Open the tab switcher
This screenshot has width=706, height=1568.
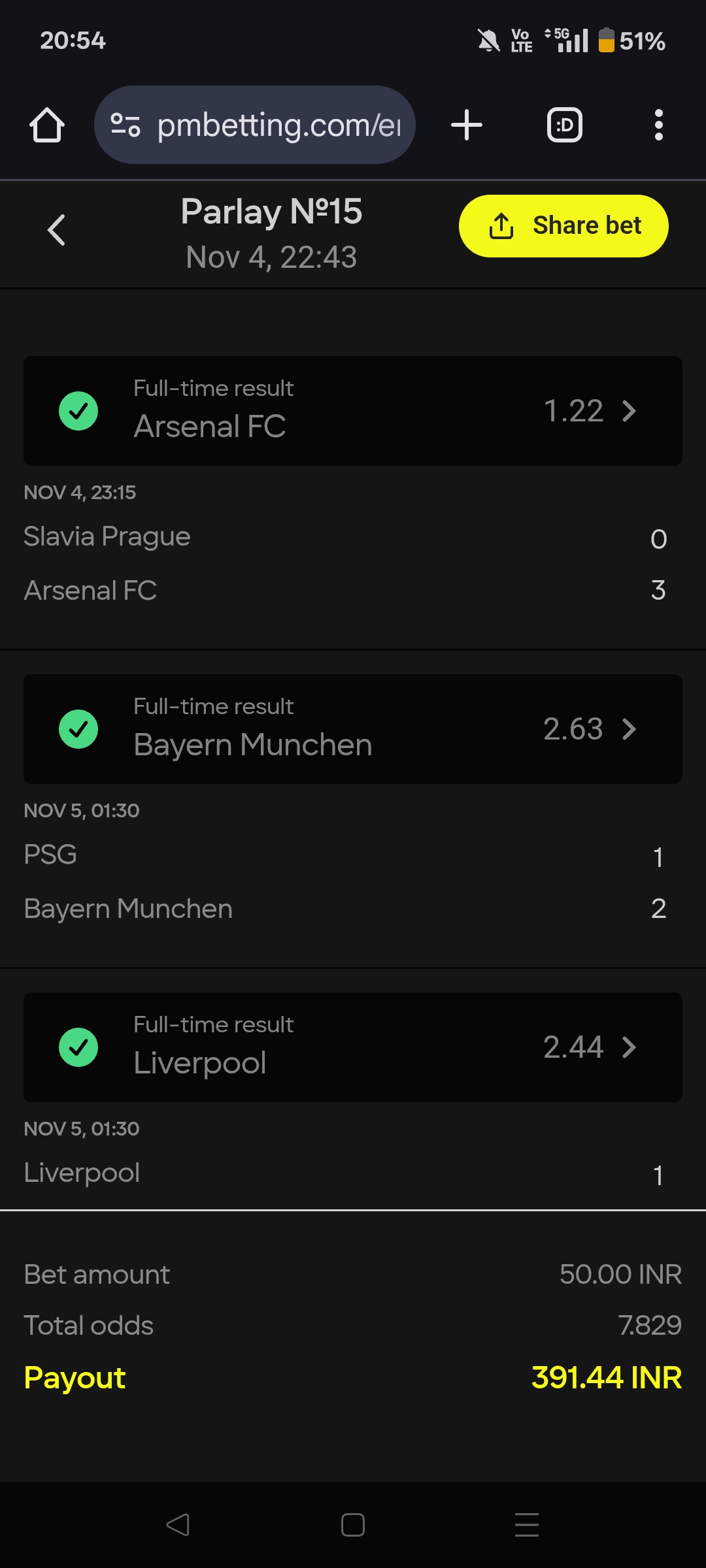coord(564,125)
